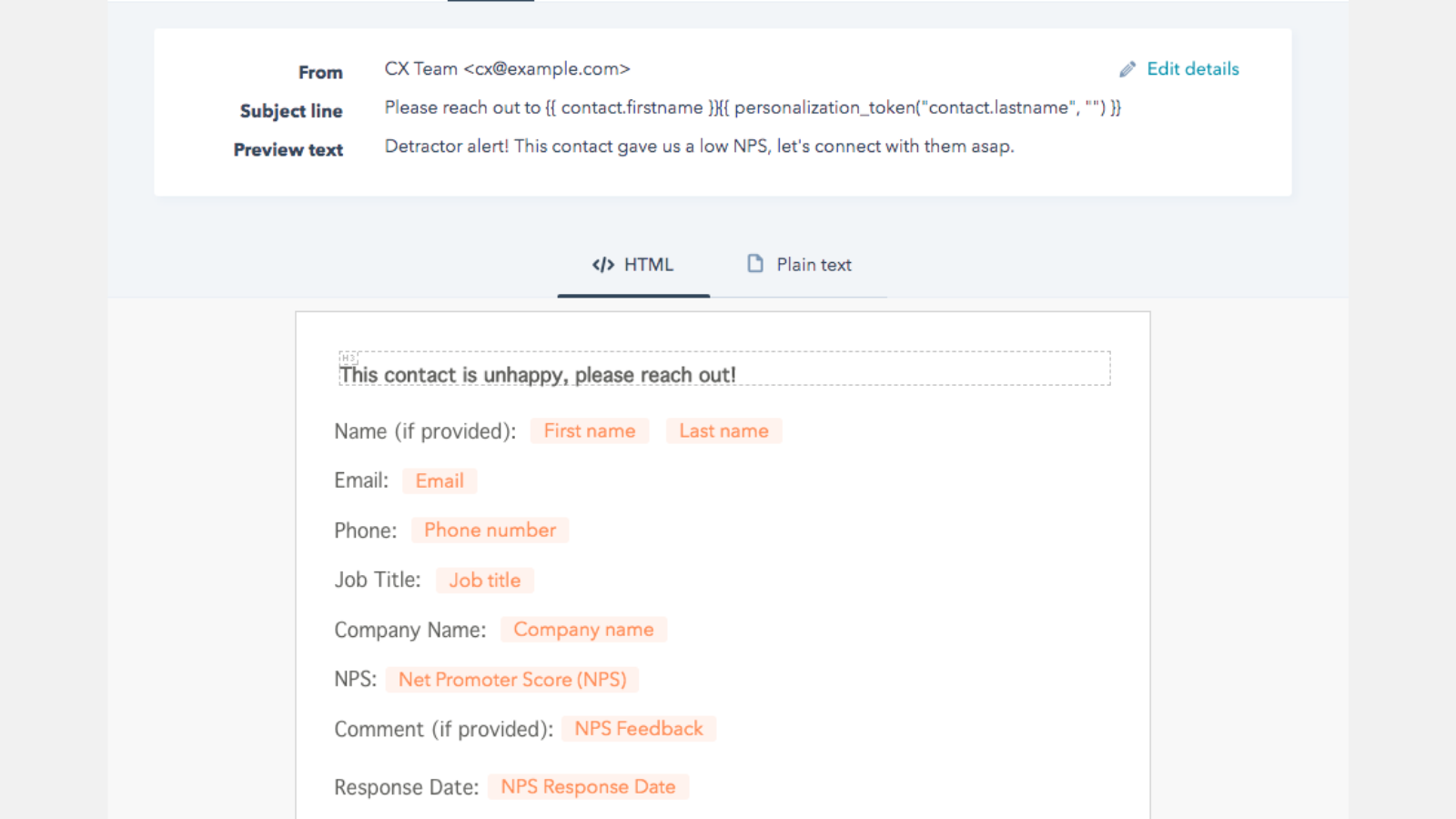Click the "Response Date:" body label
Viewport: 1456px width, 819px height.
[406, 787]
